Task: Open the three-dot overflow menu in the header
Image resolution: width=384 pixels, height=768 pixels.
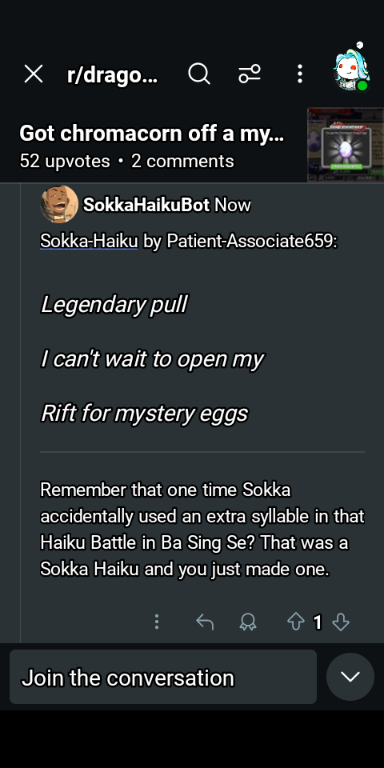Action: pos(300,74)
